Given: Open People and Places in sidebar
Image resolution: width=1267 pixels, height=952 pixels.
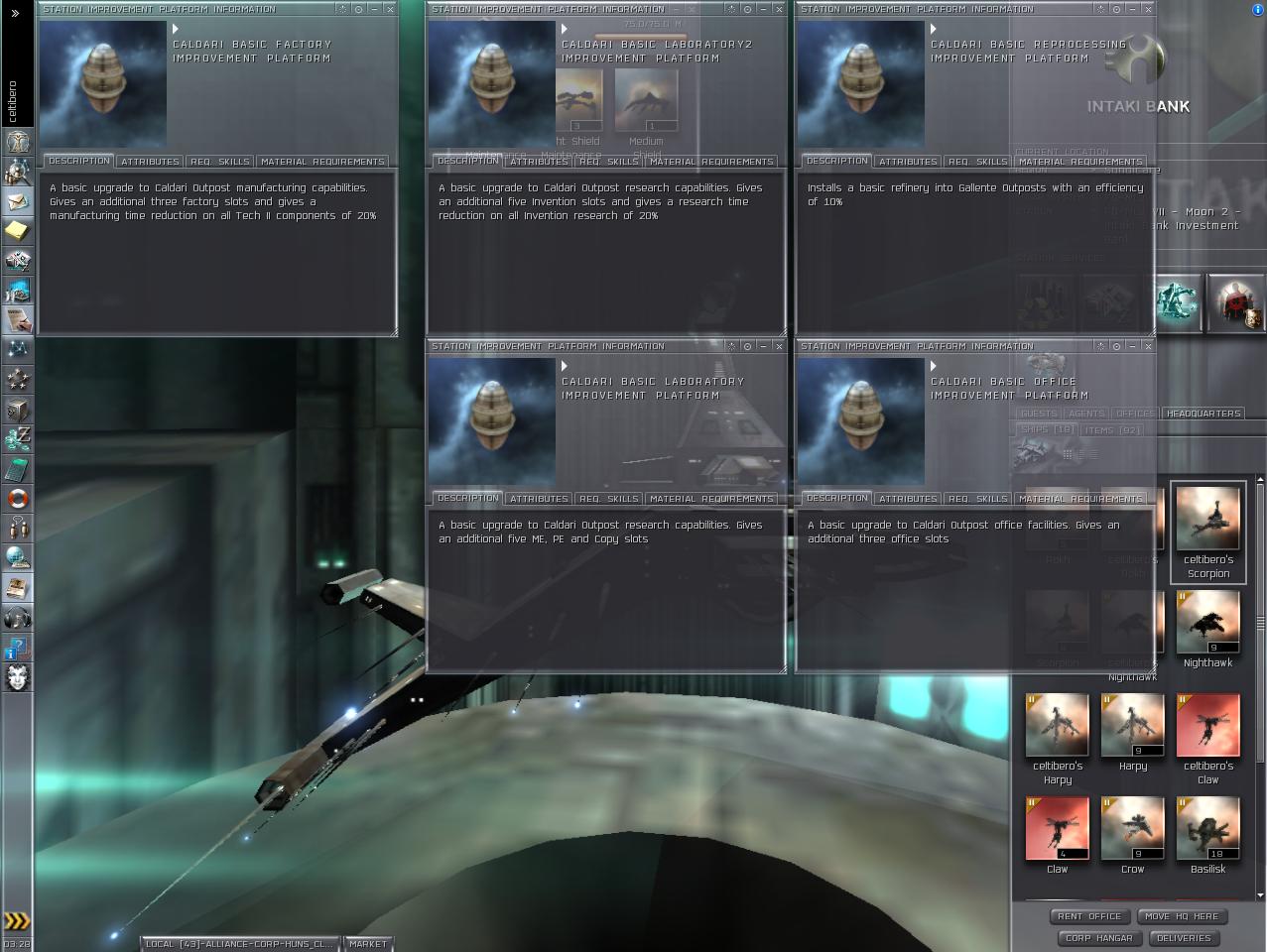Looking at the screenshot, I should [17, 172].
